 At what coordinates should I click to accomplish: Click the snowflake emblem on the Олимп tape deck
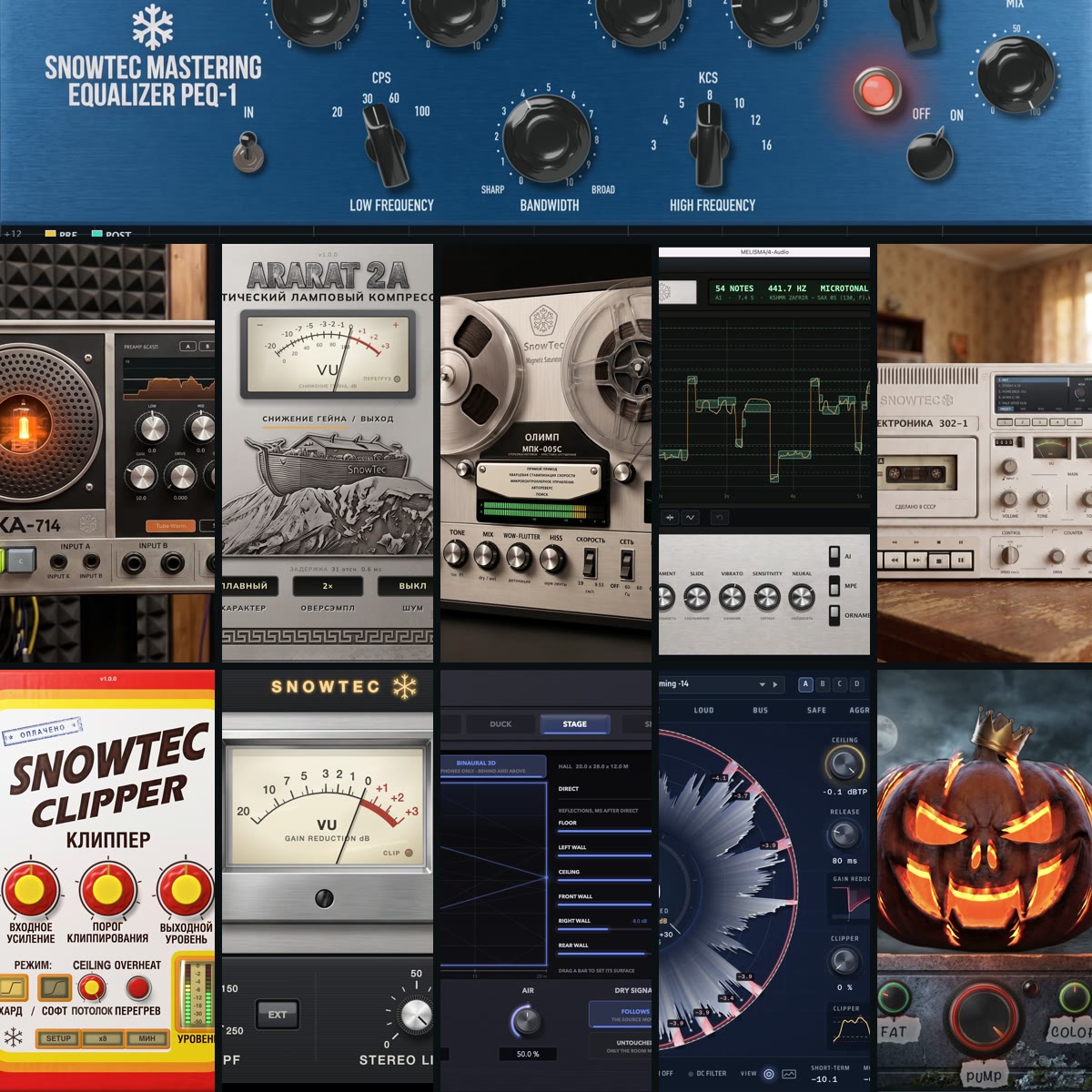[x=543, y=321]
